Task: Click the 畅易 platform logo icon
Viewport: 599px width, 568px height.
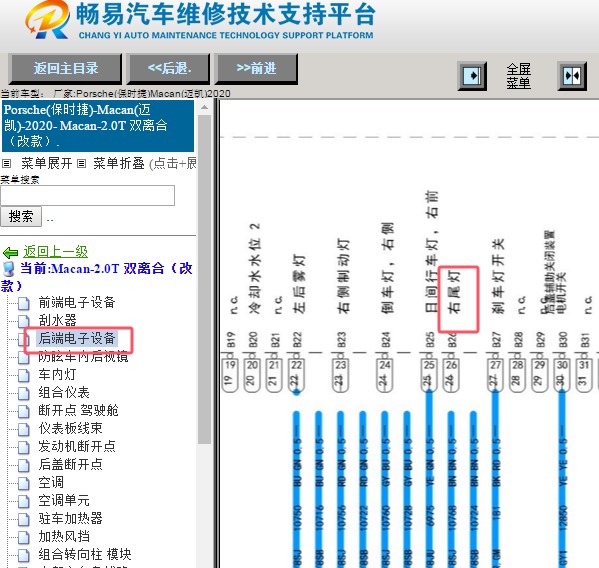Action: point(48,20)
